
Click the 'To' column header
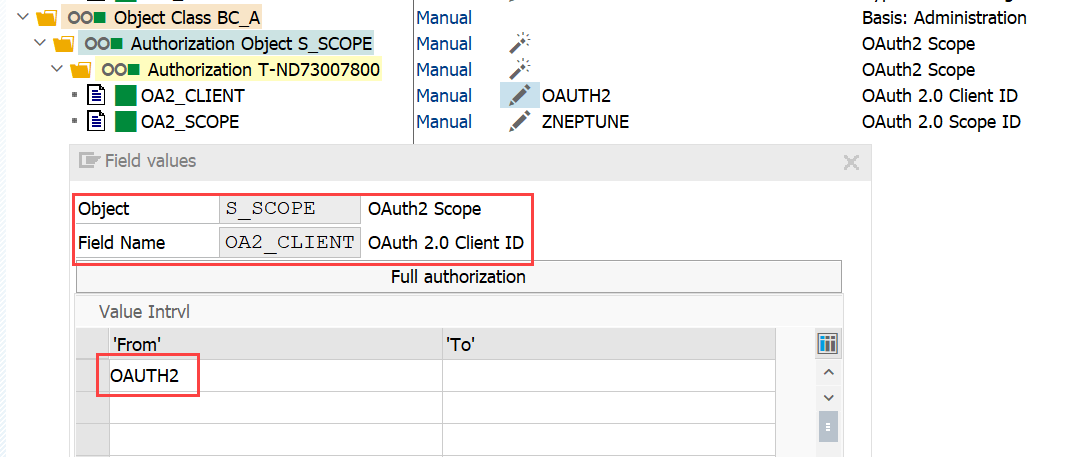(608, 344)
